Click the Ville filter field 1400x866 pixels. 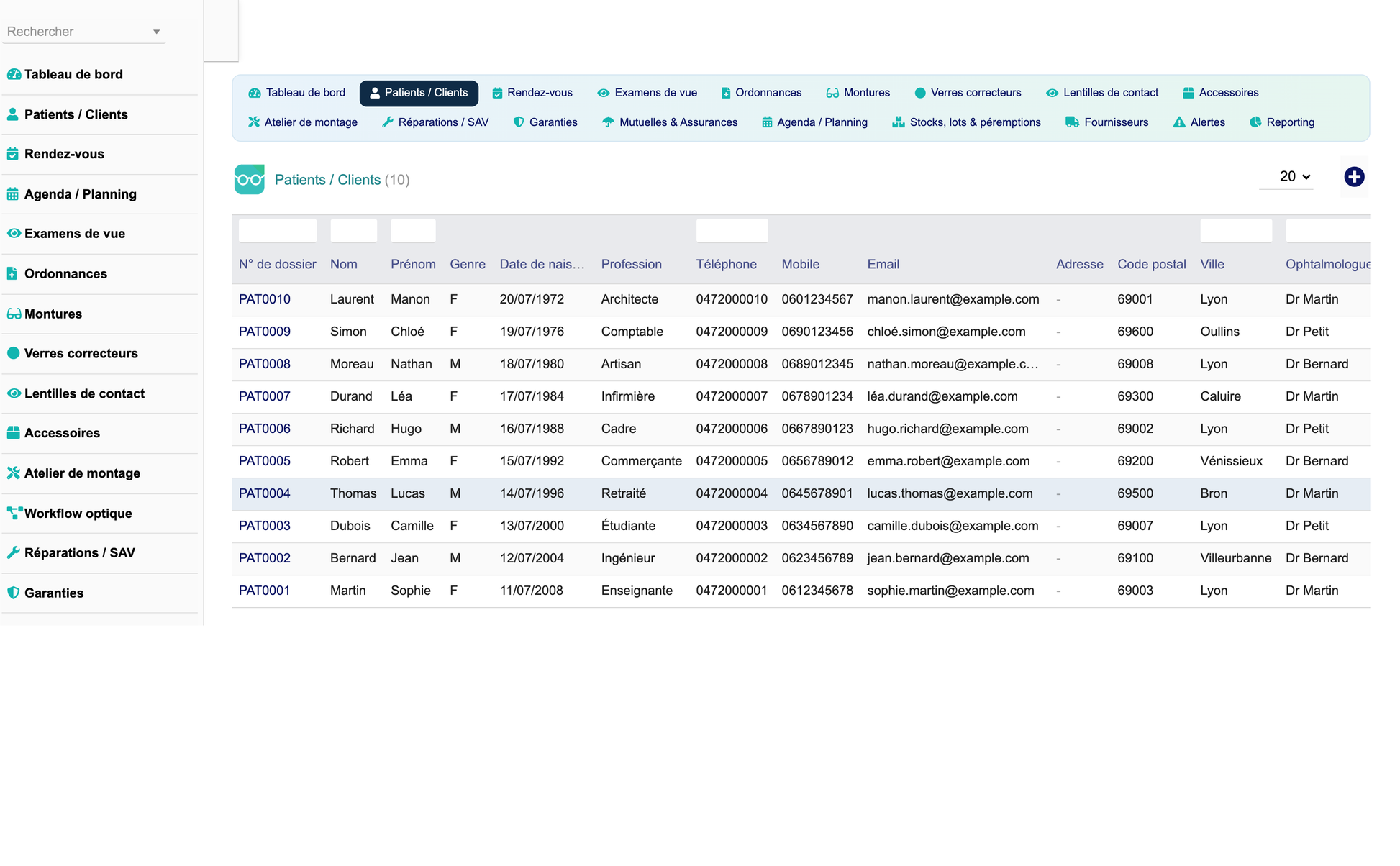tap(1236, 230)
